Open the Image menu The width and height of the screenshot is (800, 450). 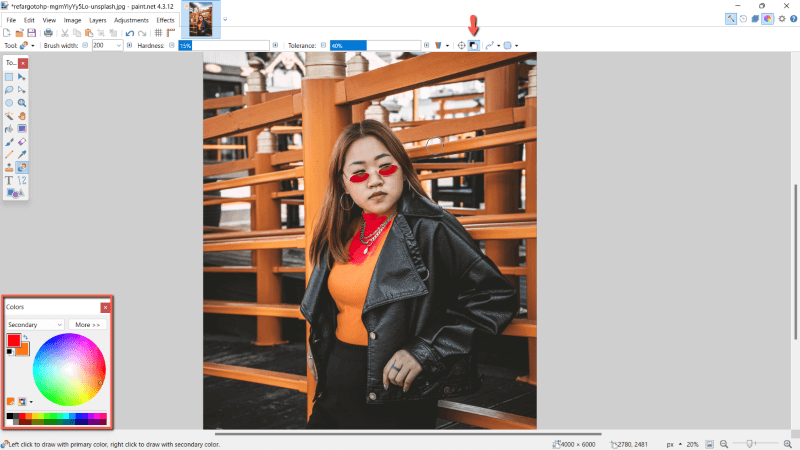click(72, 20)
